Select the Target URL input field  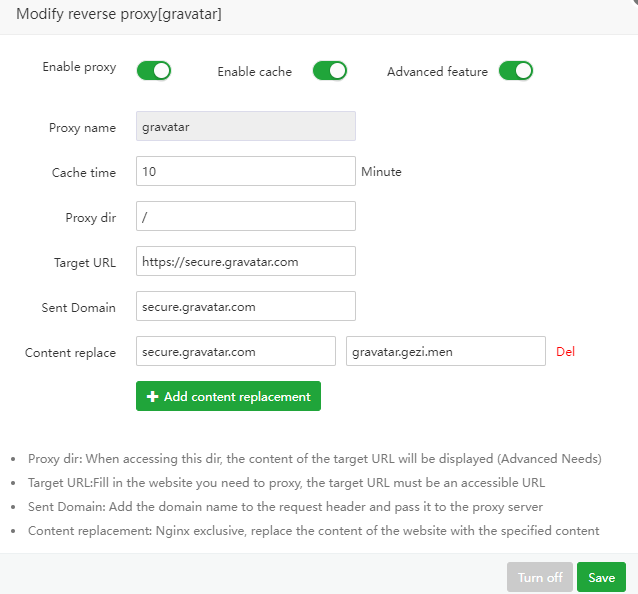point(245,261)
